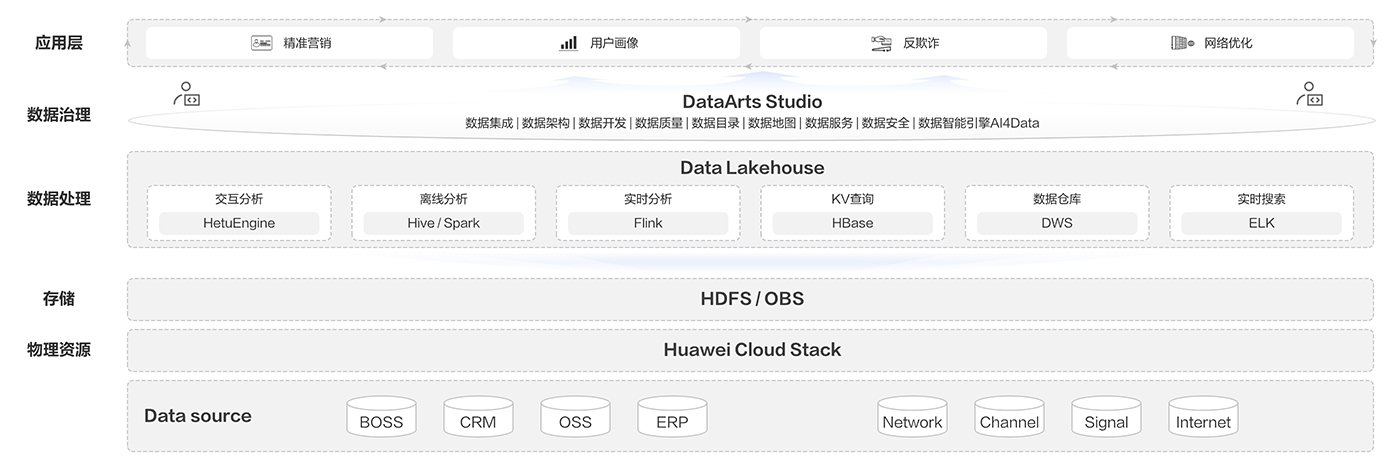Click the left developer user icon
Viewport: 1400px width, 468px height.
point(187,94)
